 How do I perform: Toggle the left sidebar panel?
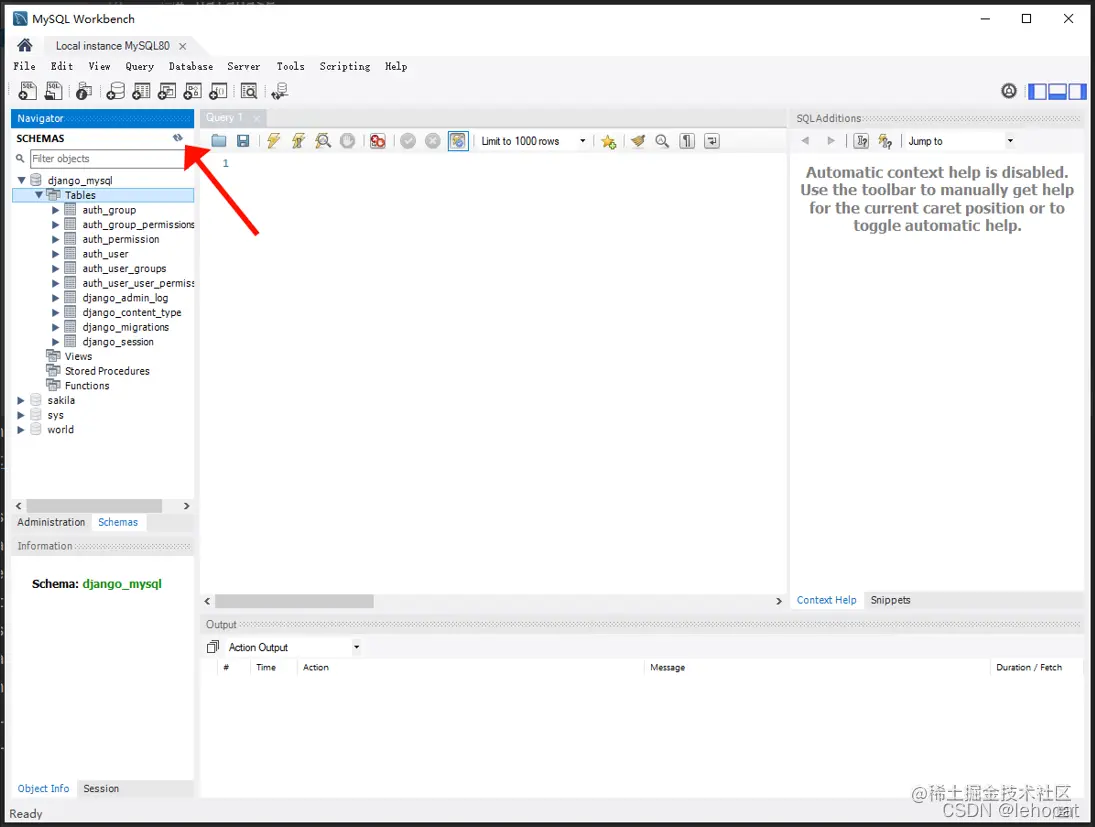click(1037, 91)
